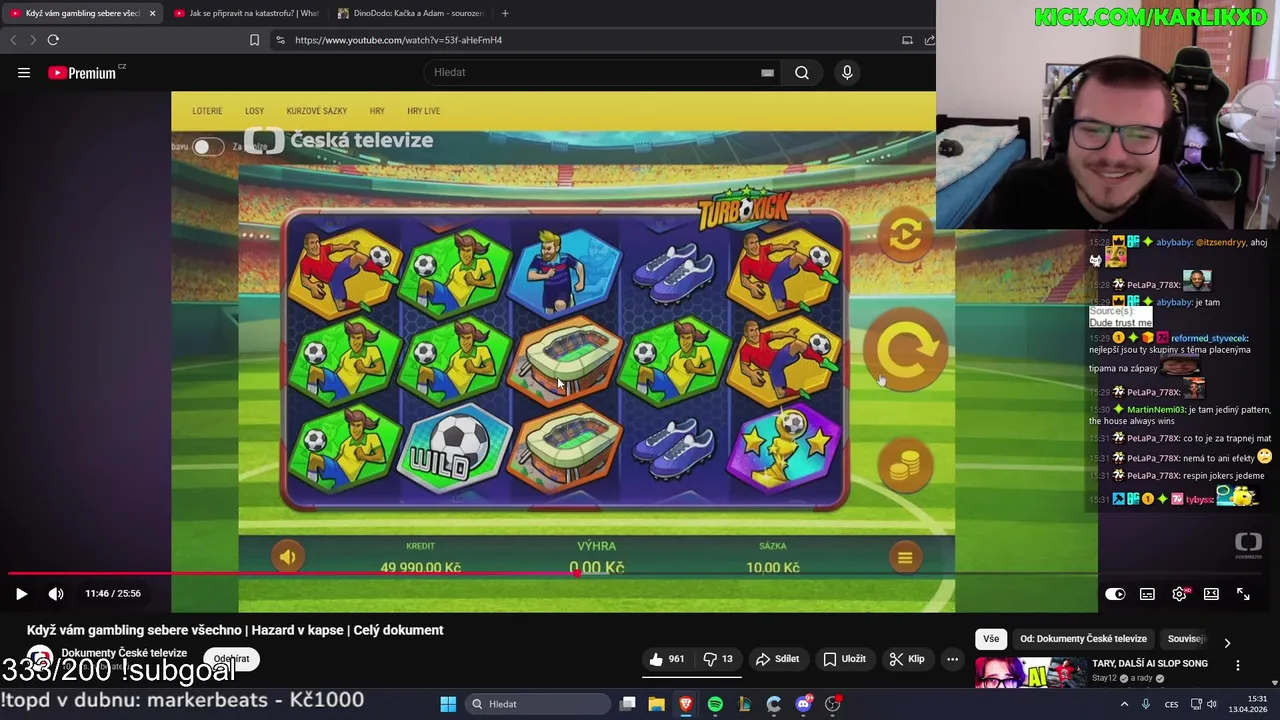
Task: Save the video with Uložit
Action: (x=844, y=659)
